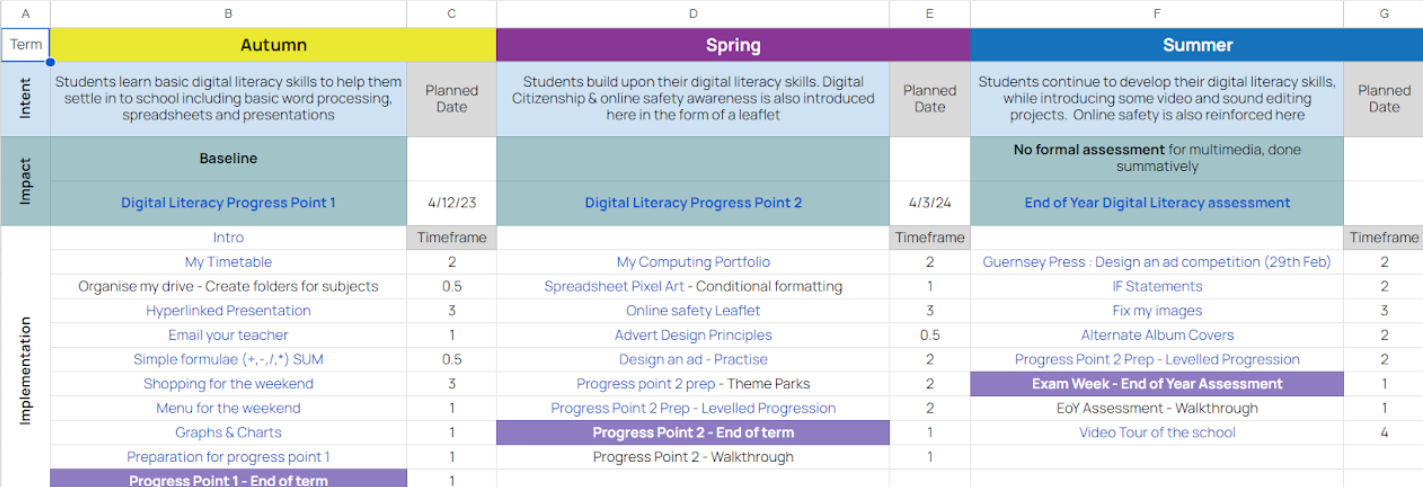Click the Guernsey Press ad competition link
This screenshot has height=487, width=1423.
pyautogui.click(x=1157, y=262)
